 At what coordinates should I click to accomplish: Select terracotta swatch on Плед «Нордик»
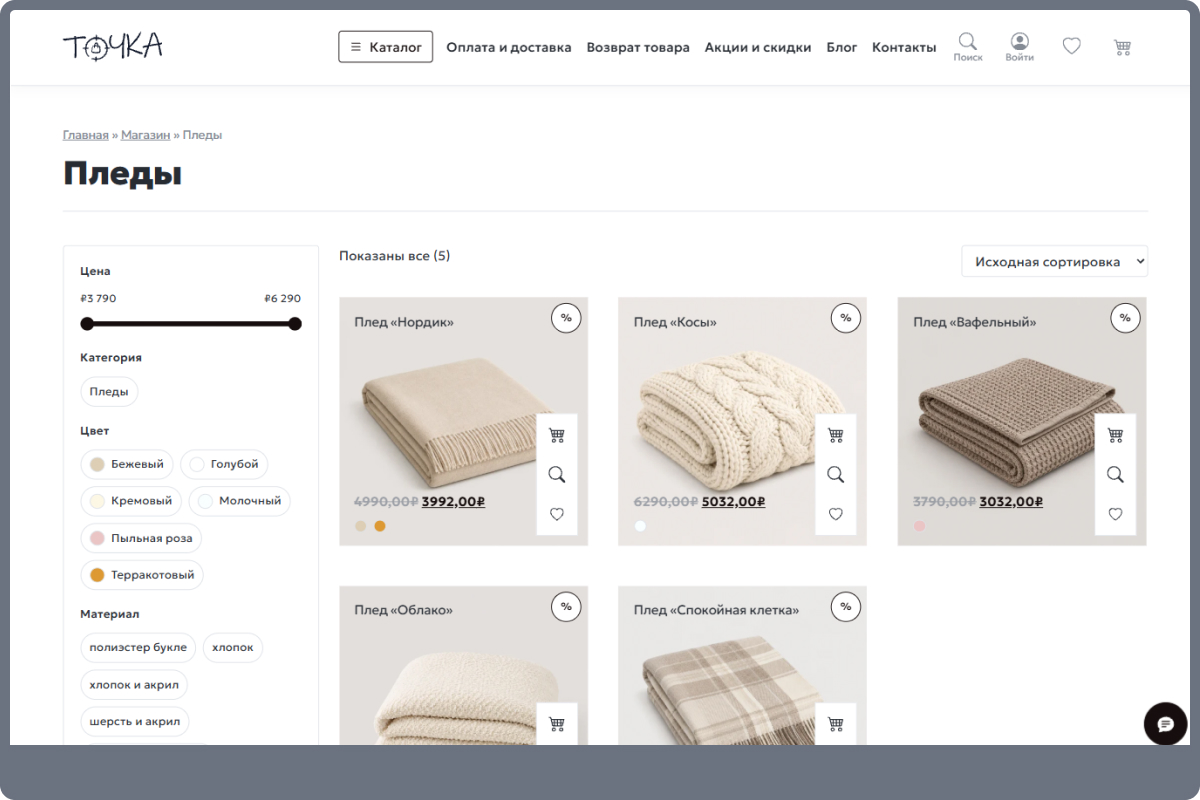(x=380, y=526)
